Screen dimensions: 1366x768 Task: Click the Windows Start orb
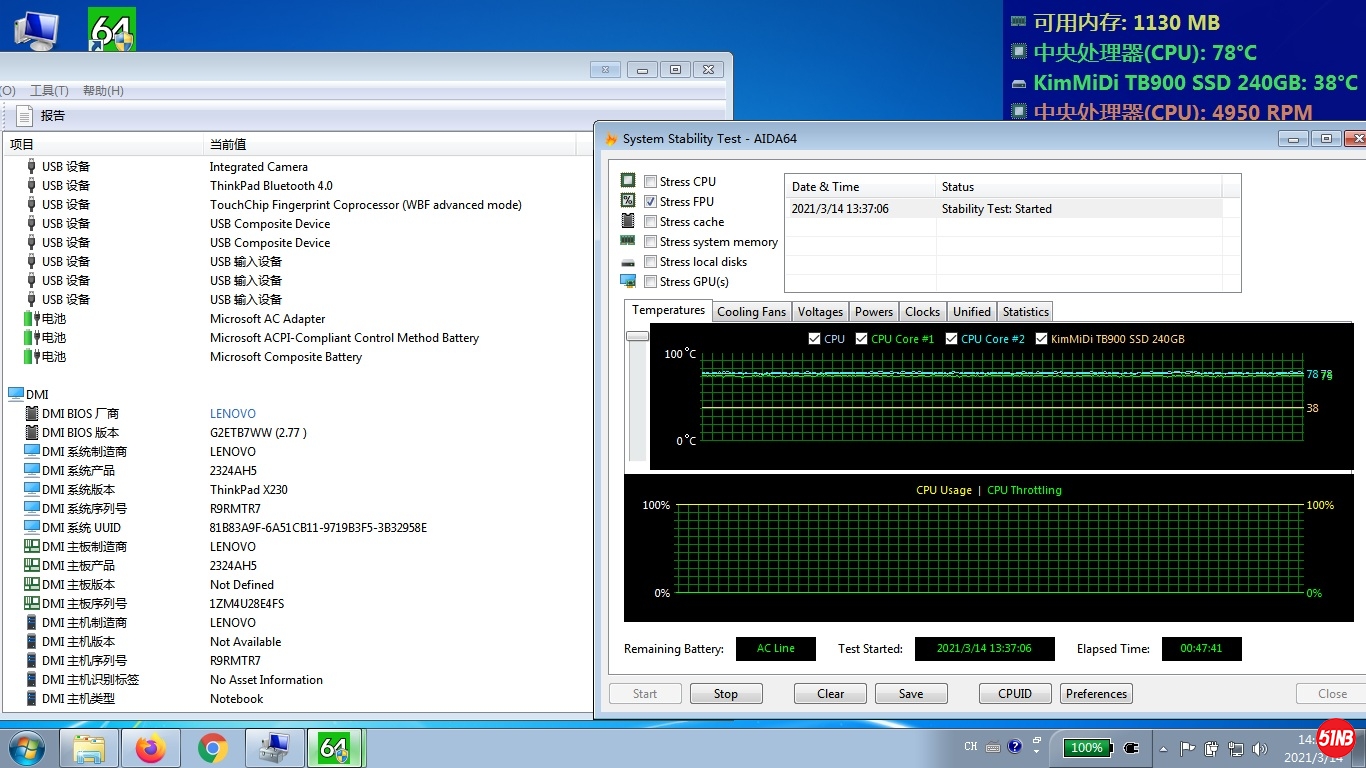point(27,748)
